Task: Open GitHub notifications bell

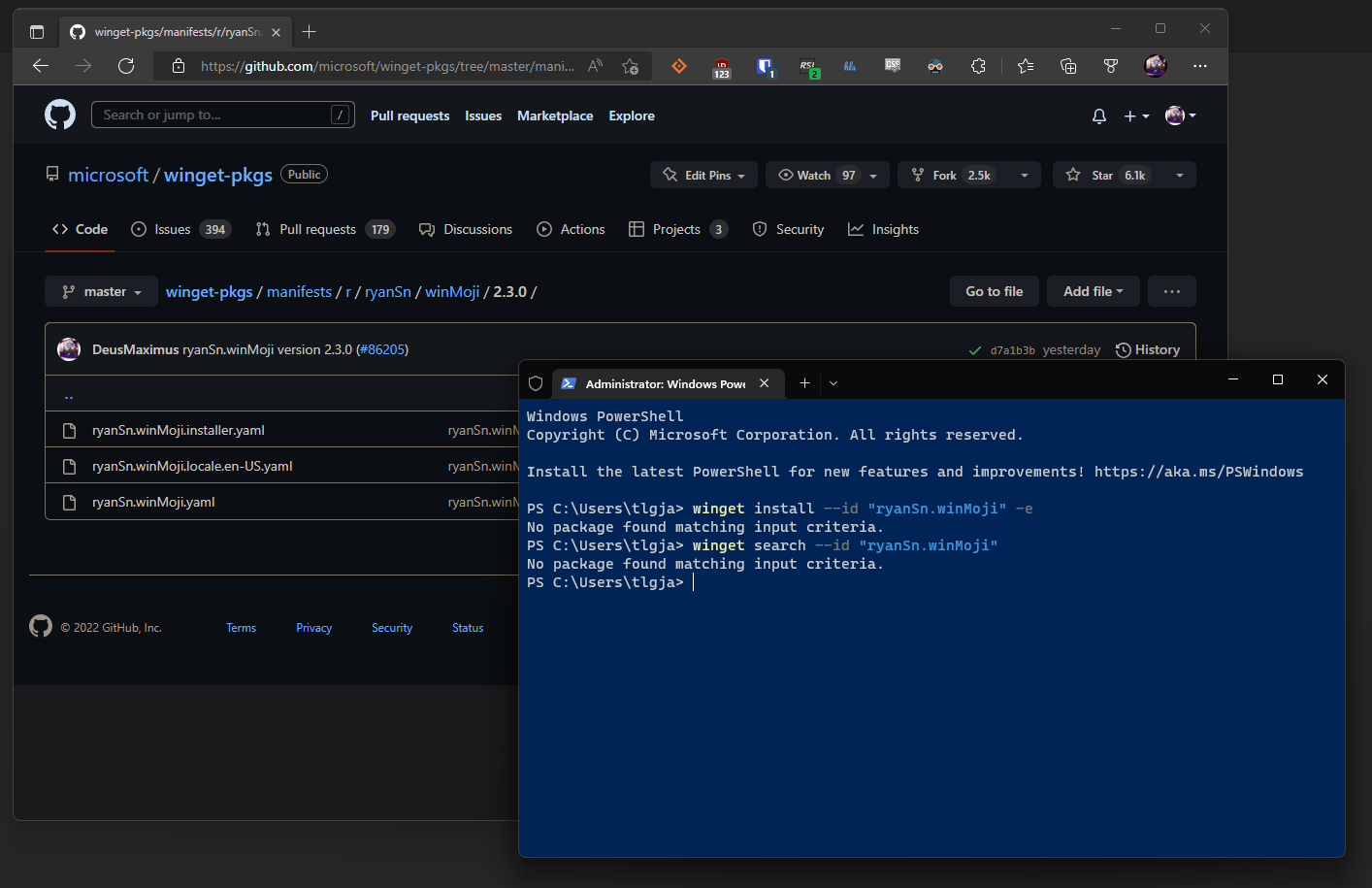Action: click(x=1098, y=115)
